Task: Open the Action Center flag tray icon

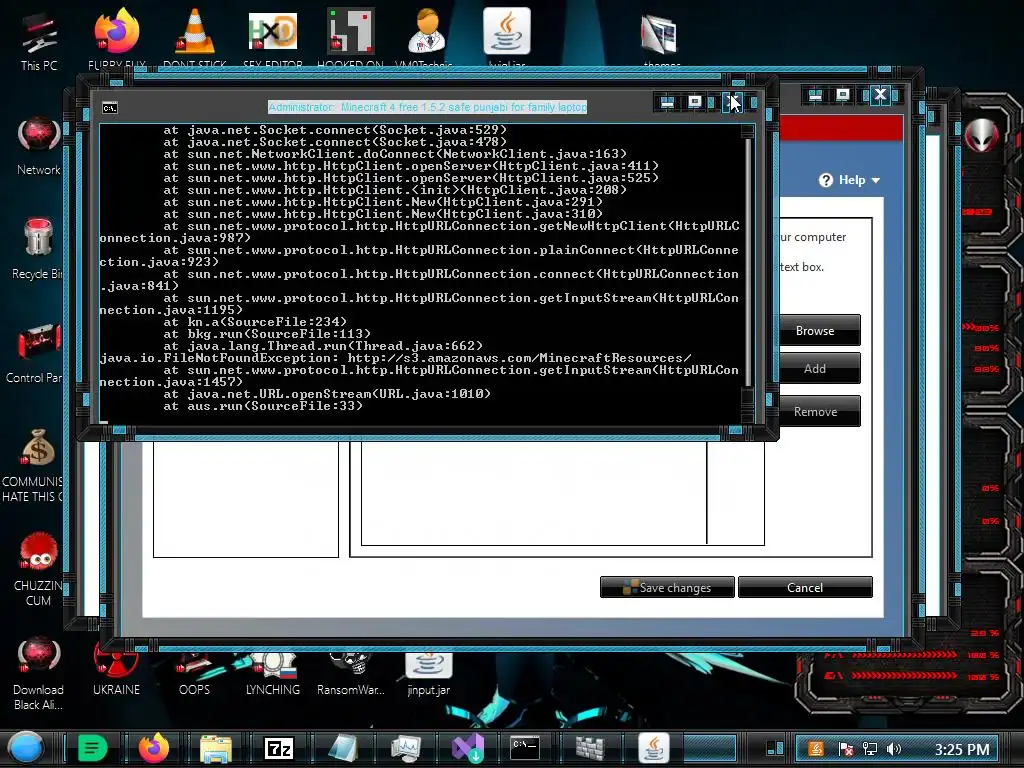Action: (845, 749)
